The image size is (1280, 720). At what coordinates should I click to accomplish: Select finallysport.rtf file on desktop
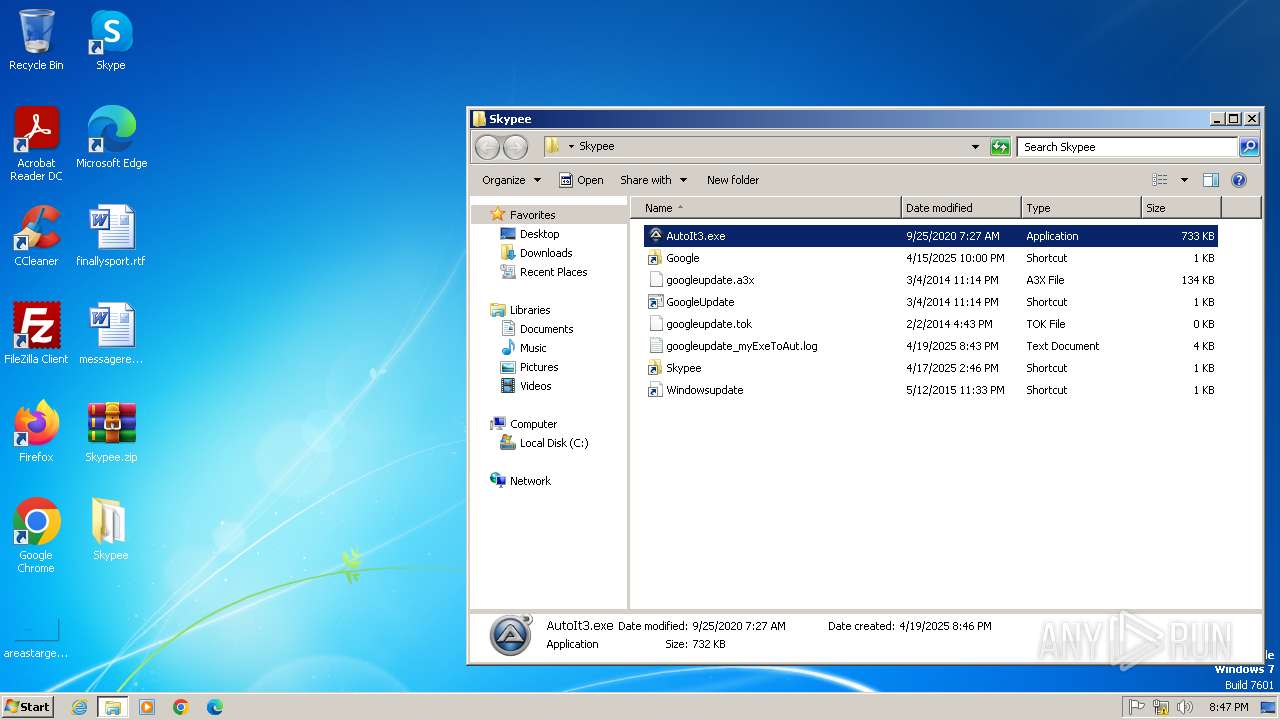coord(111,236)
